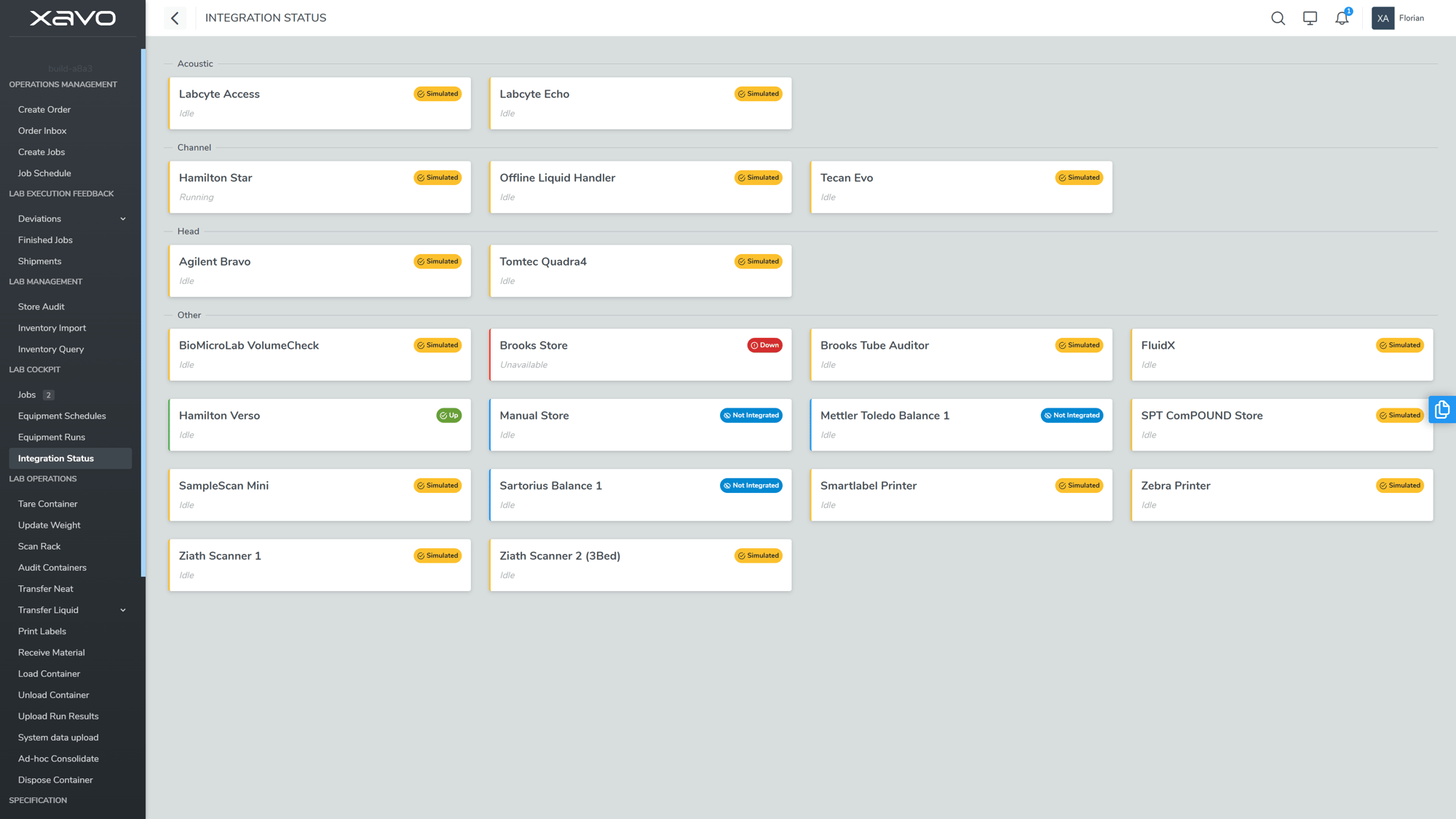
Task: Open Dispose Container
Action: click(55, 780)
